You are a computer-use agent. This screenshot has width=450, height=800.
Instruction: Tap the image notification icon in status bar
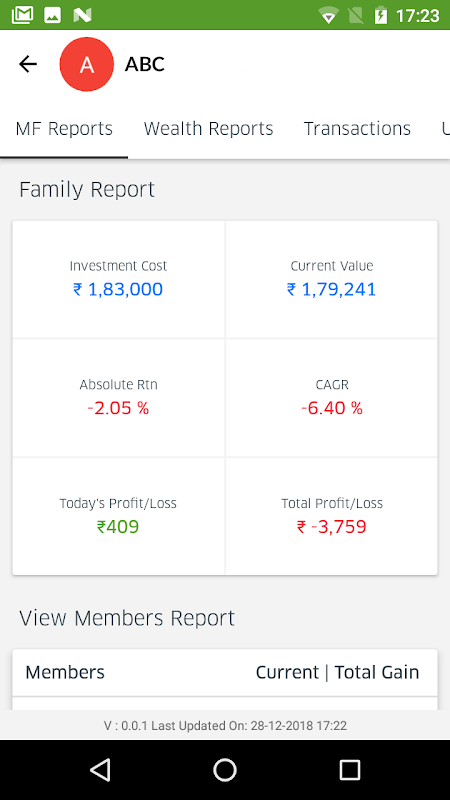pyautogui.click(x=53, y=15)
